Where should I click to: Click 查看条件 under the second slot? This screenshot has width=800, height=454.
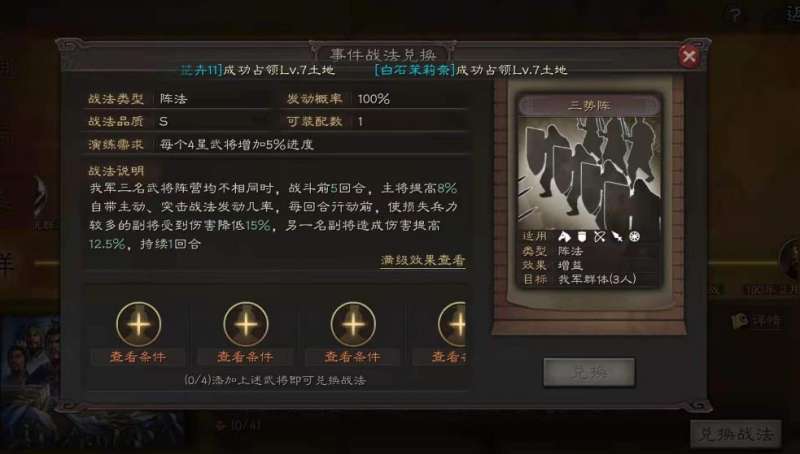click(245, 357)
